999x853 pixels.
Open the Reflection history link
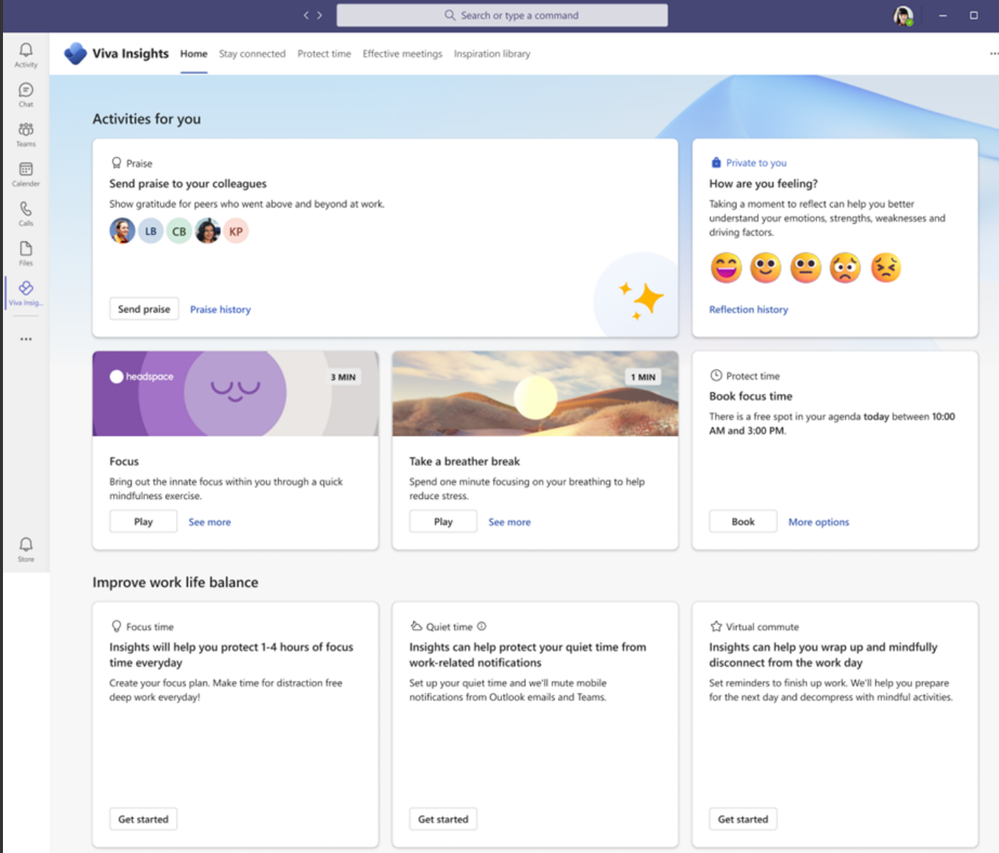(749, 309)
